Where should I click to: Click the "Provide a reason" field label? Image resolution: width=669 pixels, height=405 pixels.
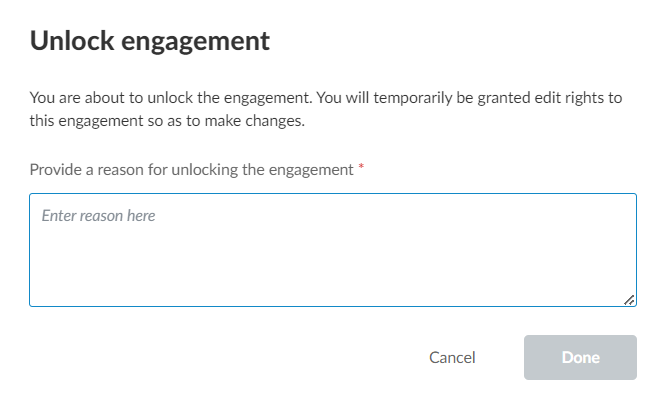tap(192, 169)
